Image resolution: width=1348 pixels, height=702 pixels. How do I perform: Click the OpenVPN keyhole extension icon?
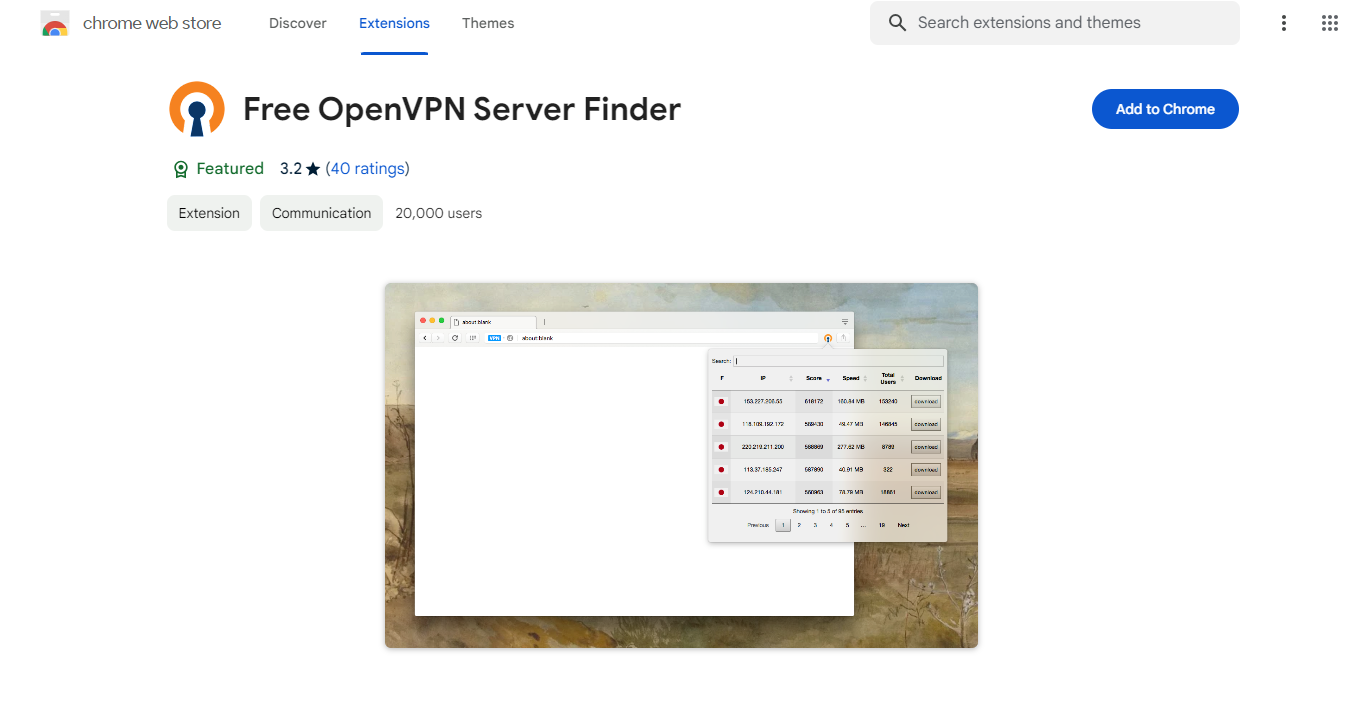point(197,109)
